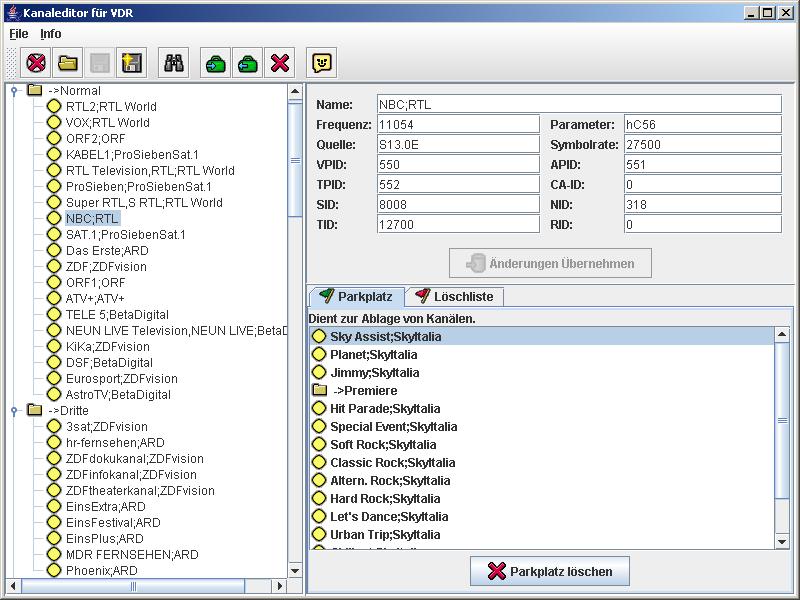
Task: Click the red X delete toolbar icon
Action: (280, 63)
